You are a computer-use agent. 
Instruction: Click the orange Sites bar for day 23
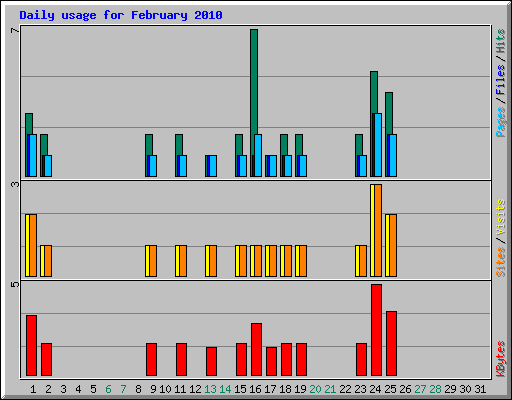(x=363, y=261)
